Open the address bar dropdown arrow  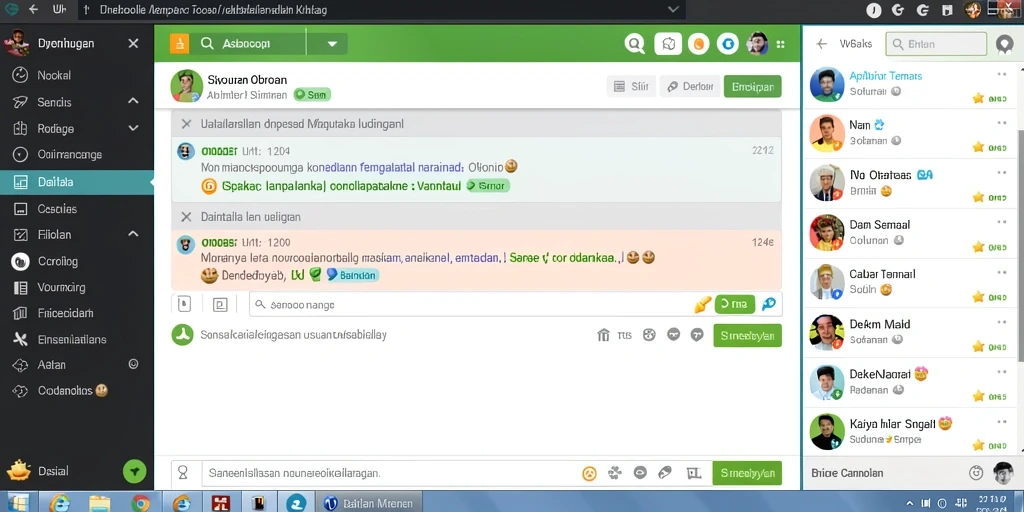click(673, 10)
